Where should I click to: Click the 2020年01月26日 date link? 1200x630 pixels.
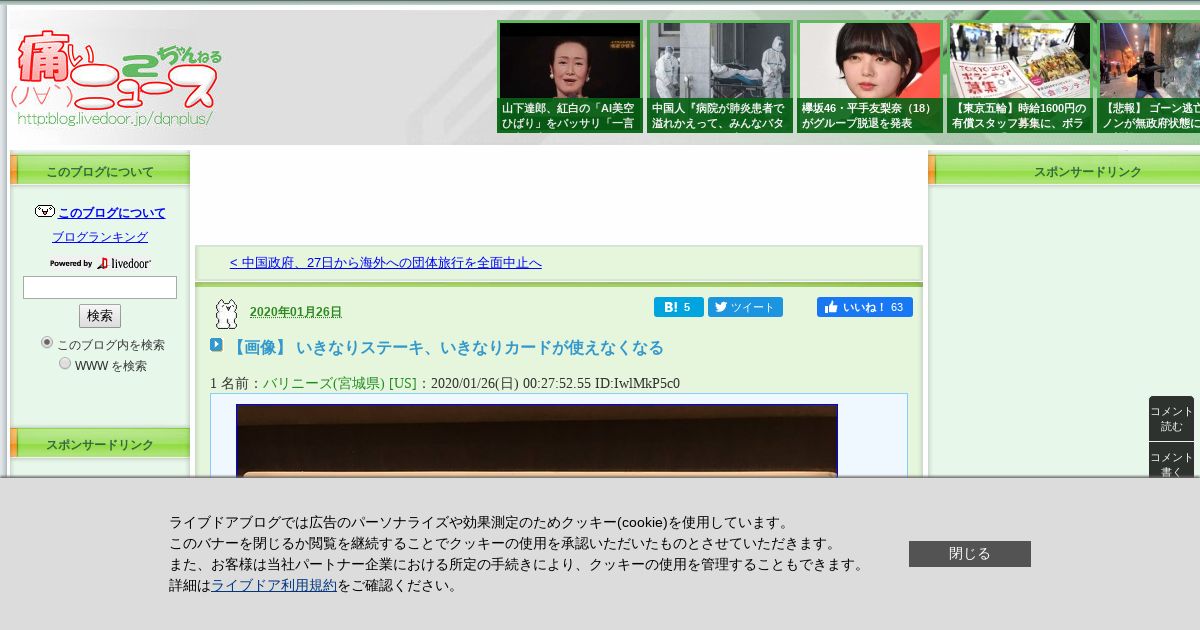tap(296, 312)
